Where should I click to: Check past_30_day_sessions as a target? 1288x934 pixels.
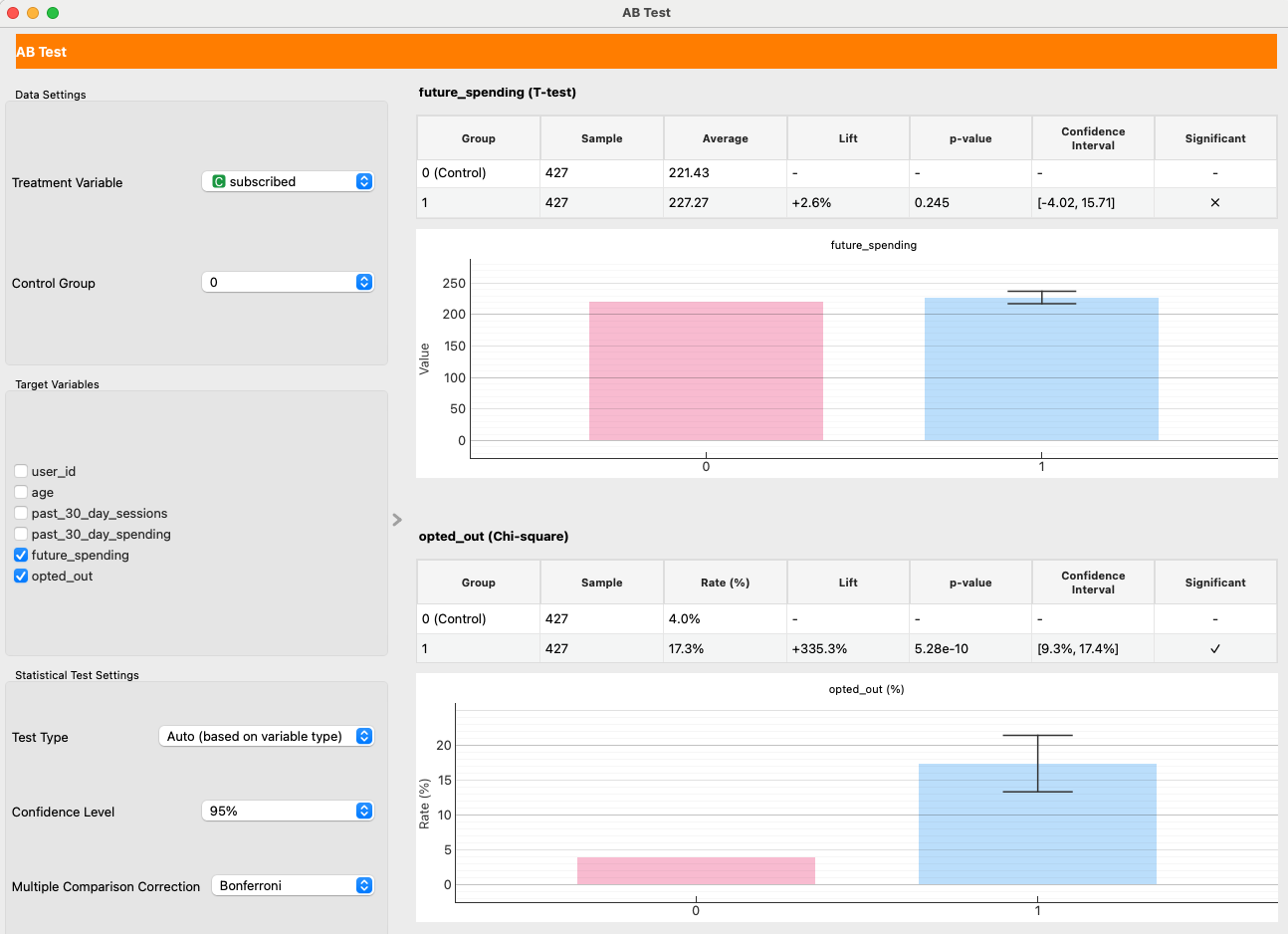click(x=20, y=513)
